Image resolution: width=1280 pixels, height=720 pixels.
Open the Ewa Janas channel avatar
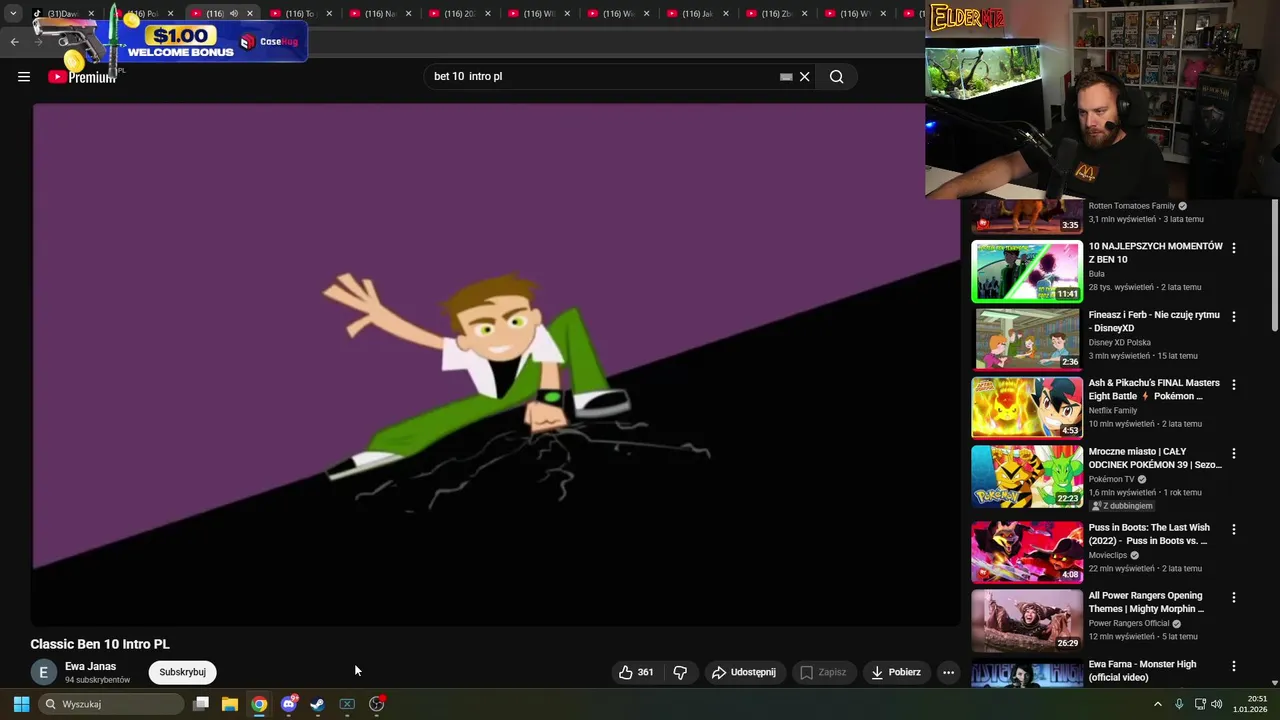point(43,672)
